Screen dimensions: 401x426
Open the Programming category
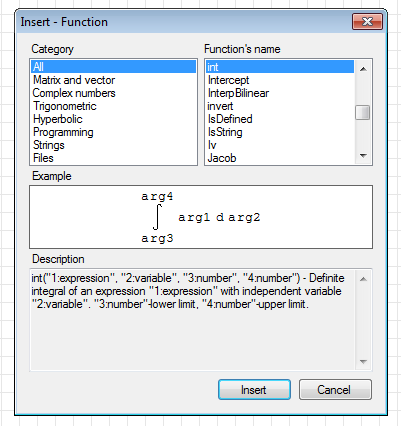point(113,132)
